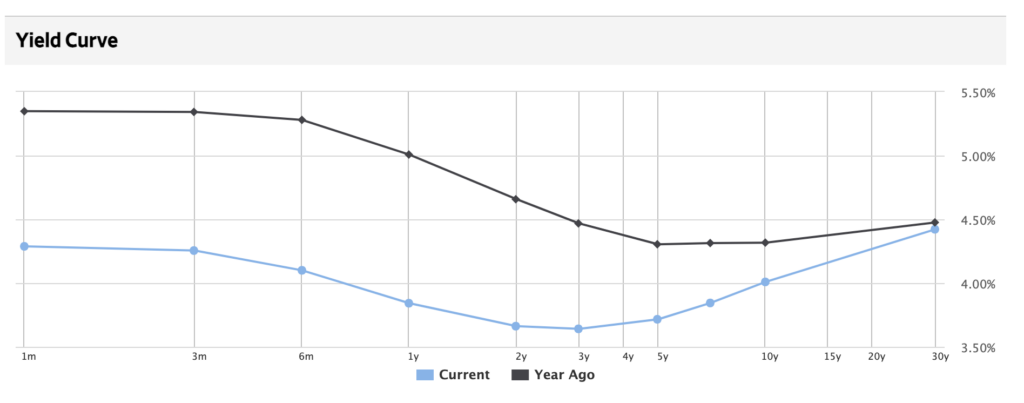Toggle the Year Ago series label
1024x403 pixels.
tap(564, 375)
